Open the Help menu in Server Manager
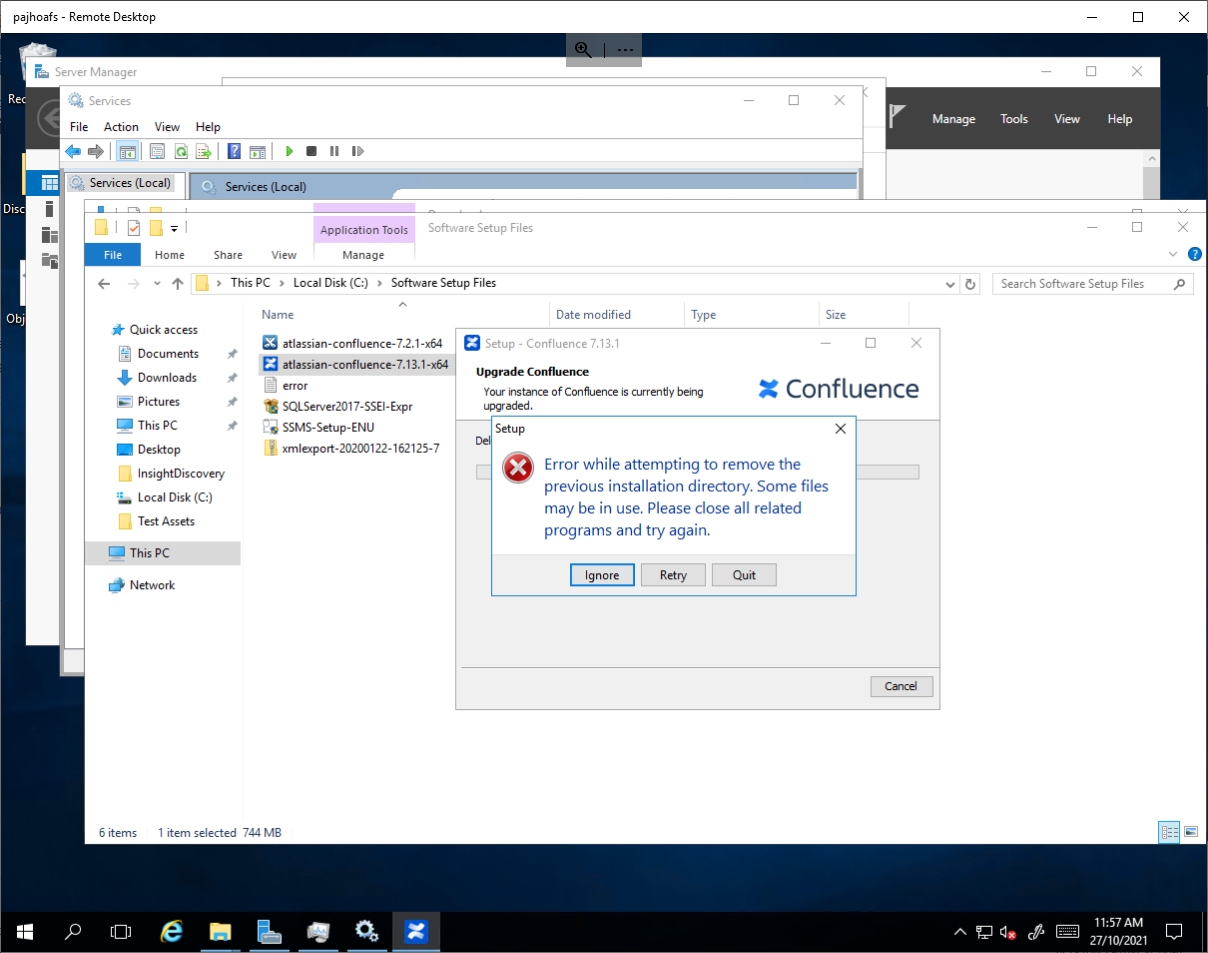1208x953 pixels. pyautogui.click(x=1120, y=119)
